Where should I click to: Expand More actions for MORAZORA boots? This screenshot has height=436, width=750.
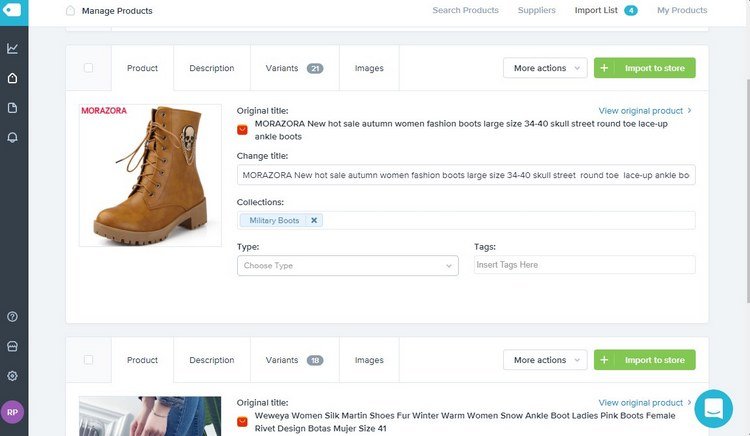point(545,68)
